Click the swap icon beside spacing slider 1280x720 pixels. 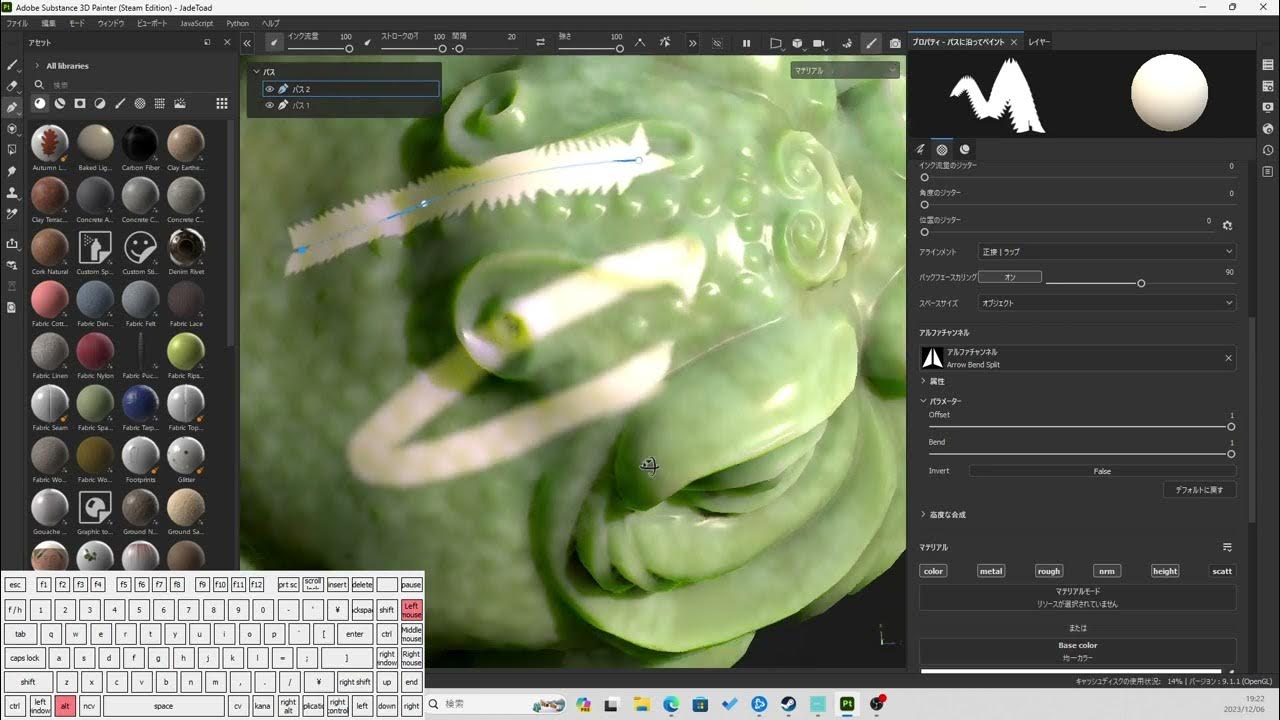tap(540, 43)
